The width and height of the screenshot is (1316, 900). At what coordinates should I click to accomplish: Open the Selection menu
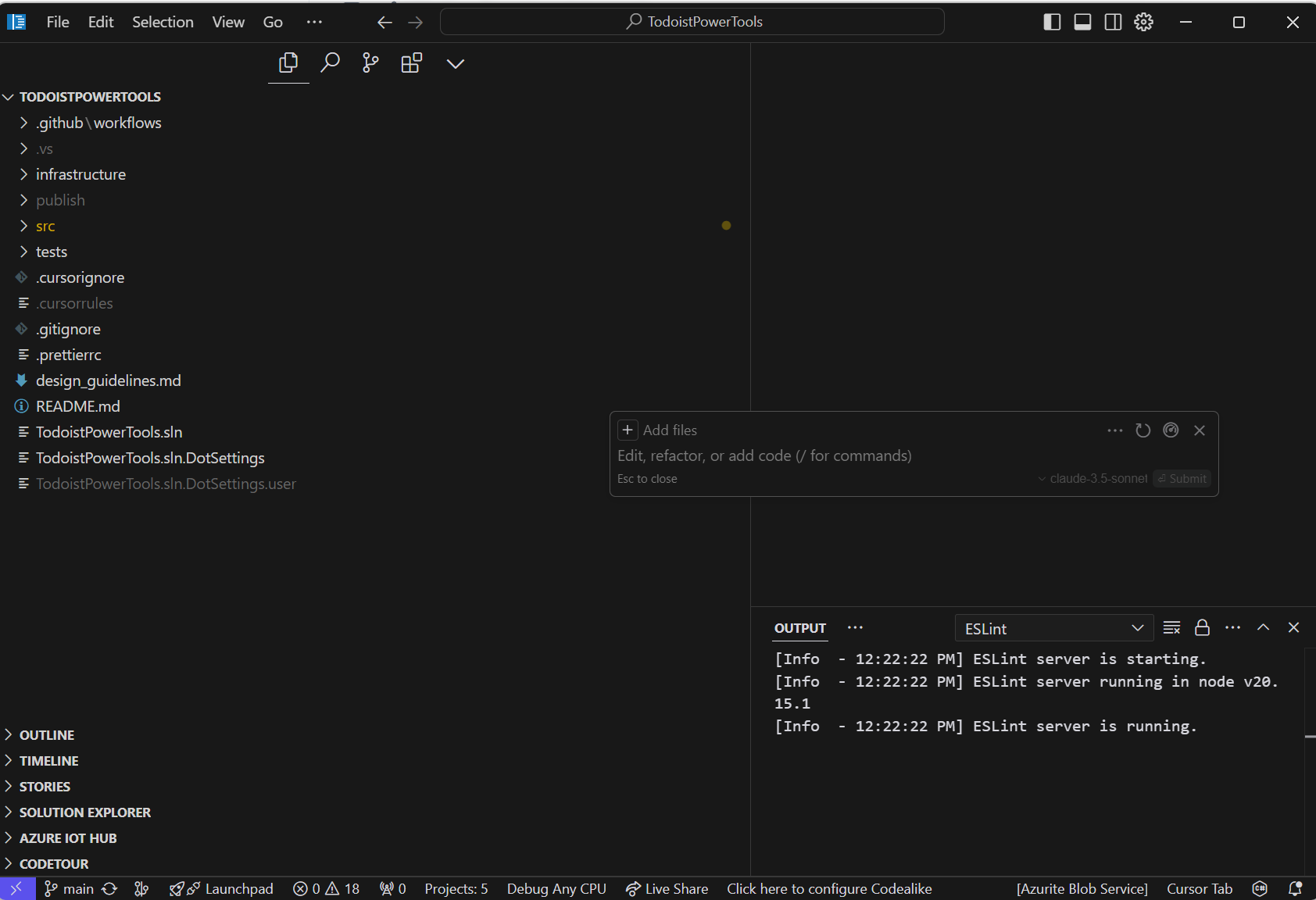(x=163, y=22)
